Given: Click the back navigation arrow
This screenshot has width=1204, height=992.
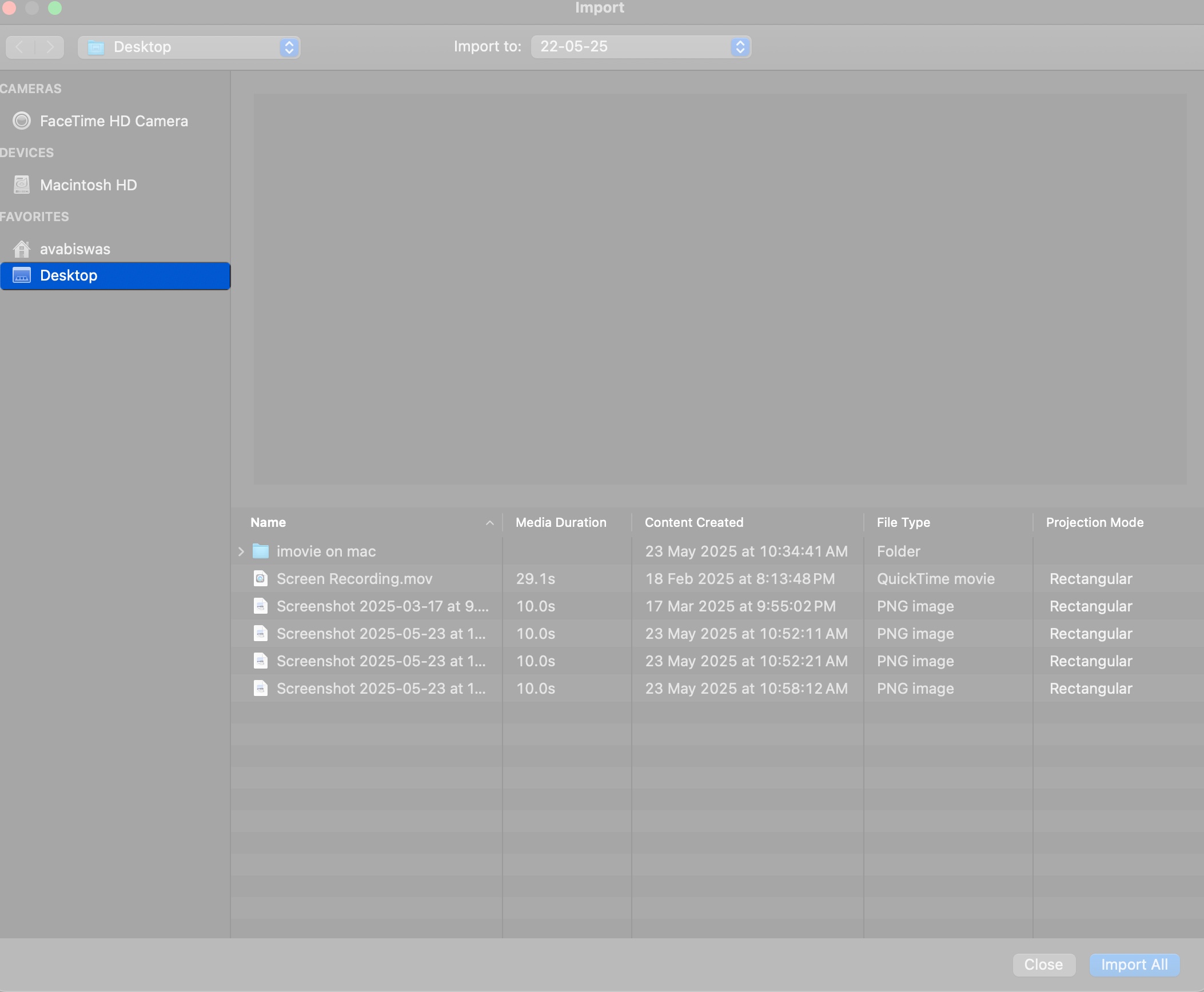Looking at the screenshot, I should [x=19, y=47].
